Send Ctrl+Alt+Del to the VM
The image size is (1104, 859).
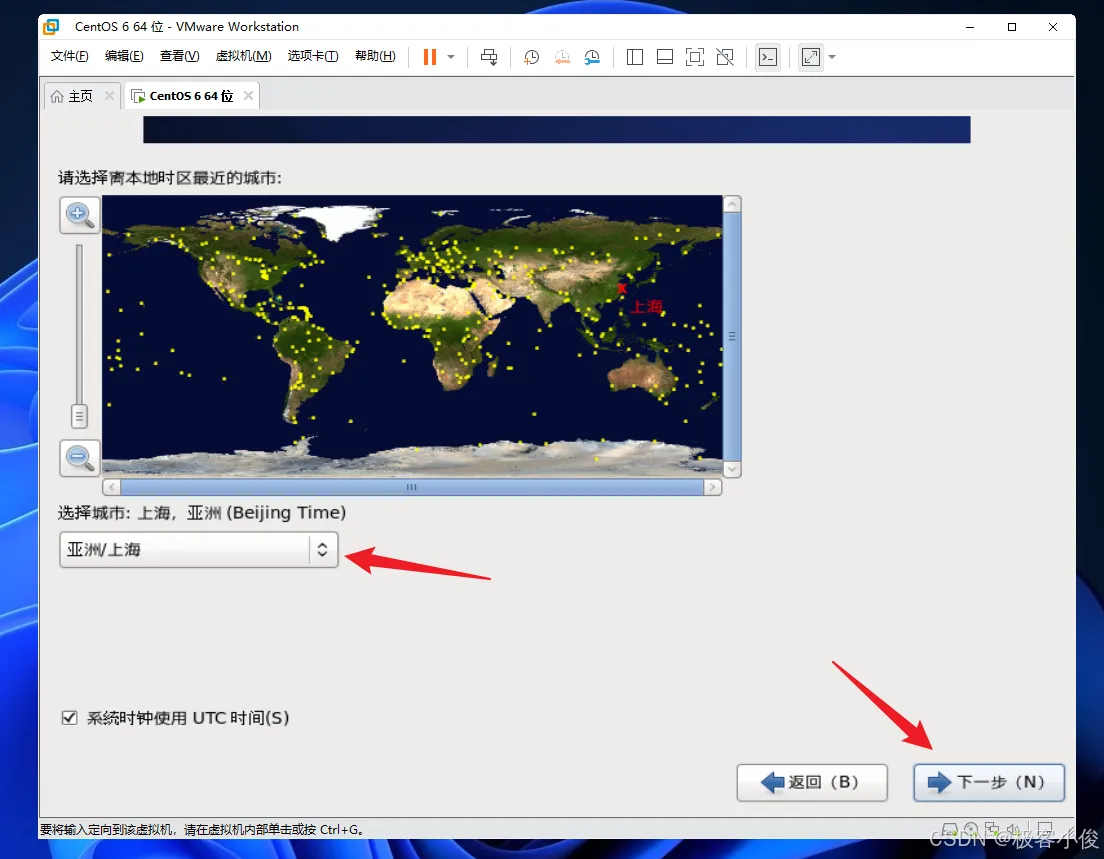tap(489, 57)
